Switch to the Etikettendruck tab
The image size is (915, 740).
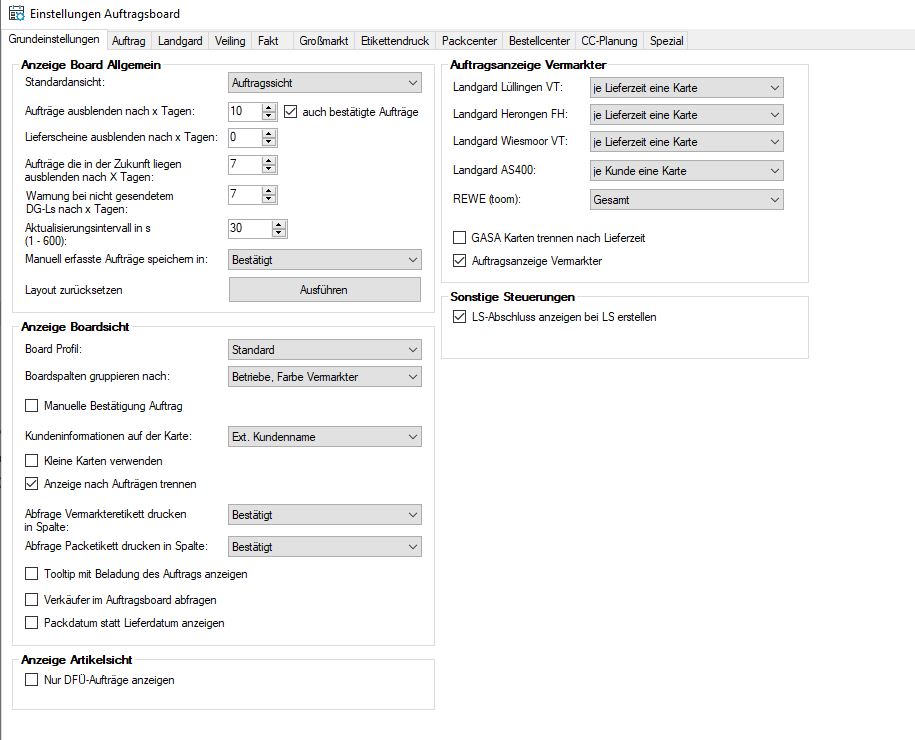coord(394,41)
